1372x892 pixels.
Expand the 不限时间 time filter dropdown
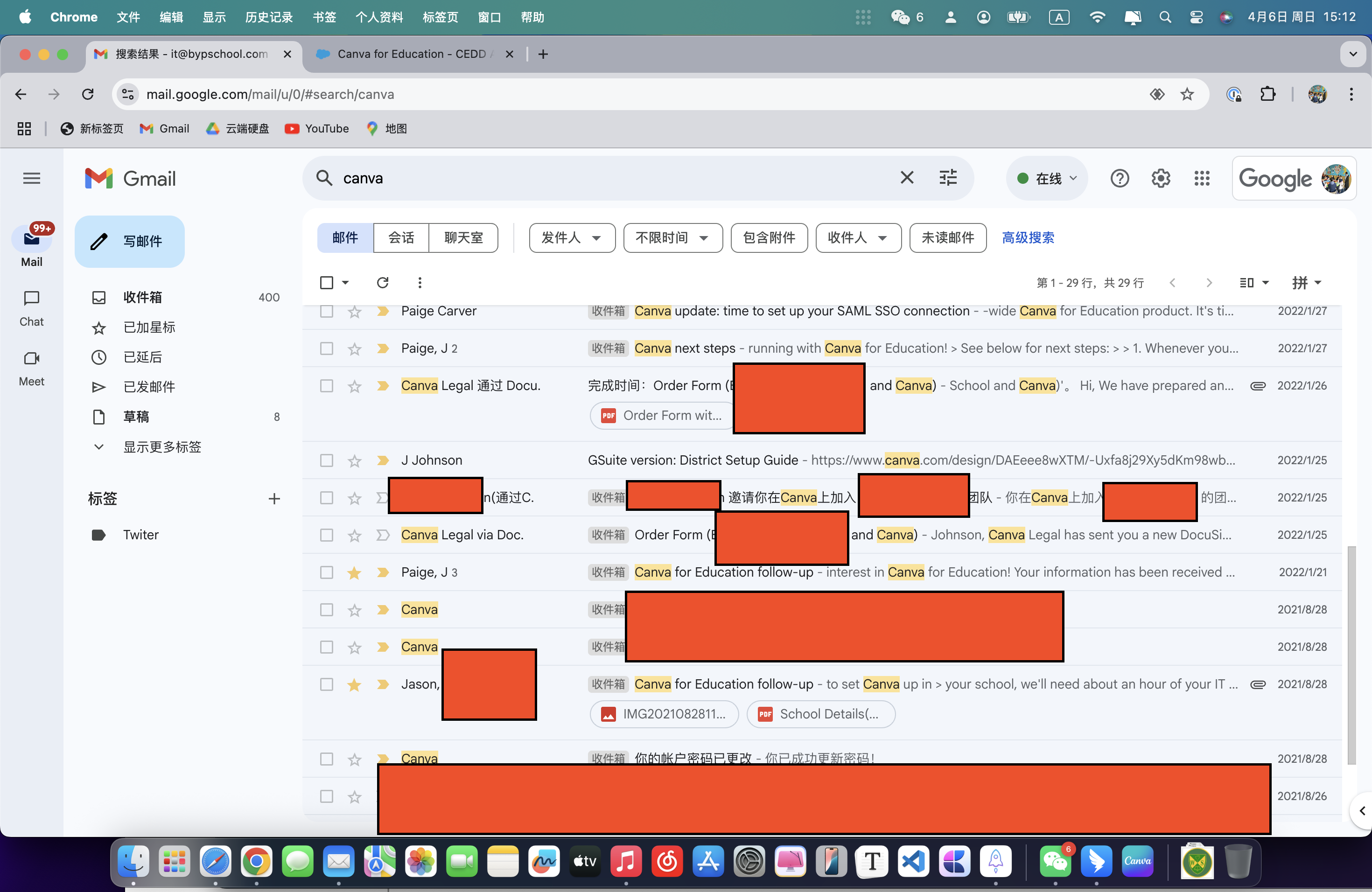(x=673, y=238)
